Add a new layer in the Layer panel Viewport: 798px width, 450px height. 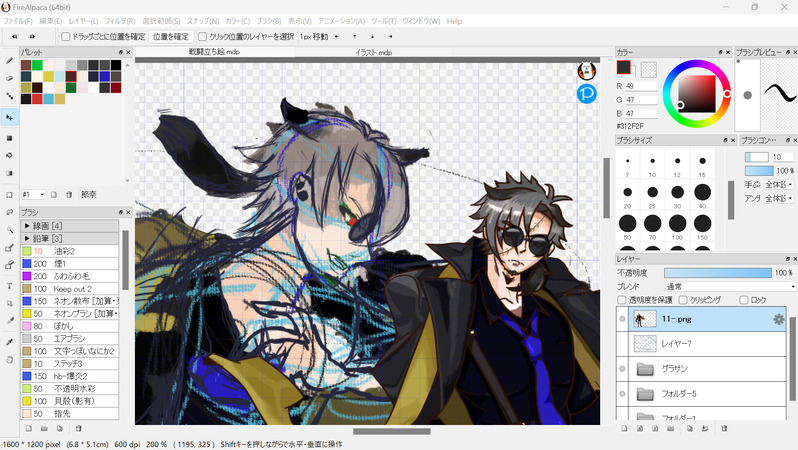point(624,429)
